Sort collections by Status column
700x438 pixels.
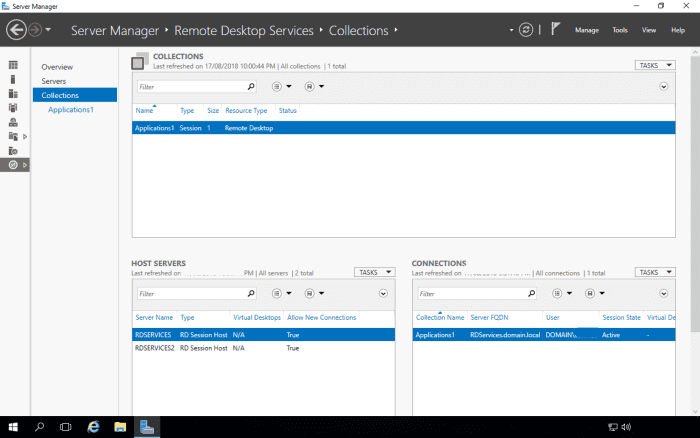click(288, 111)
